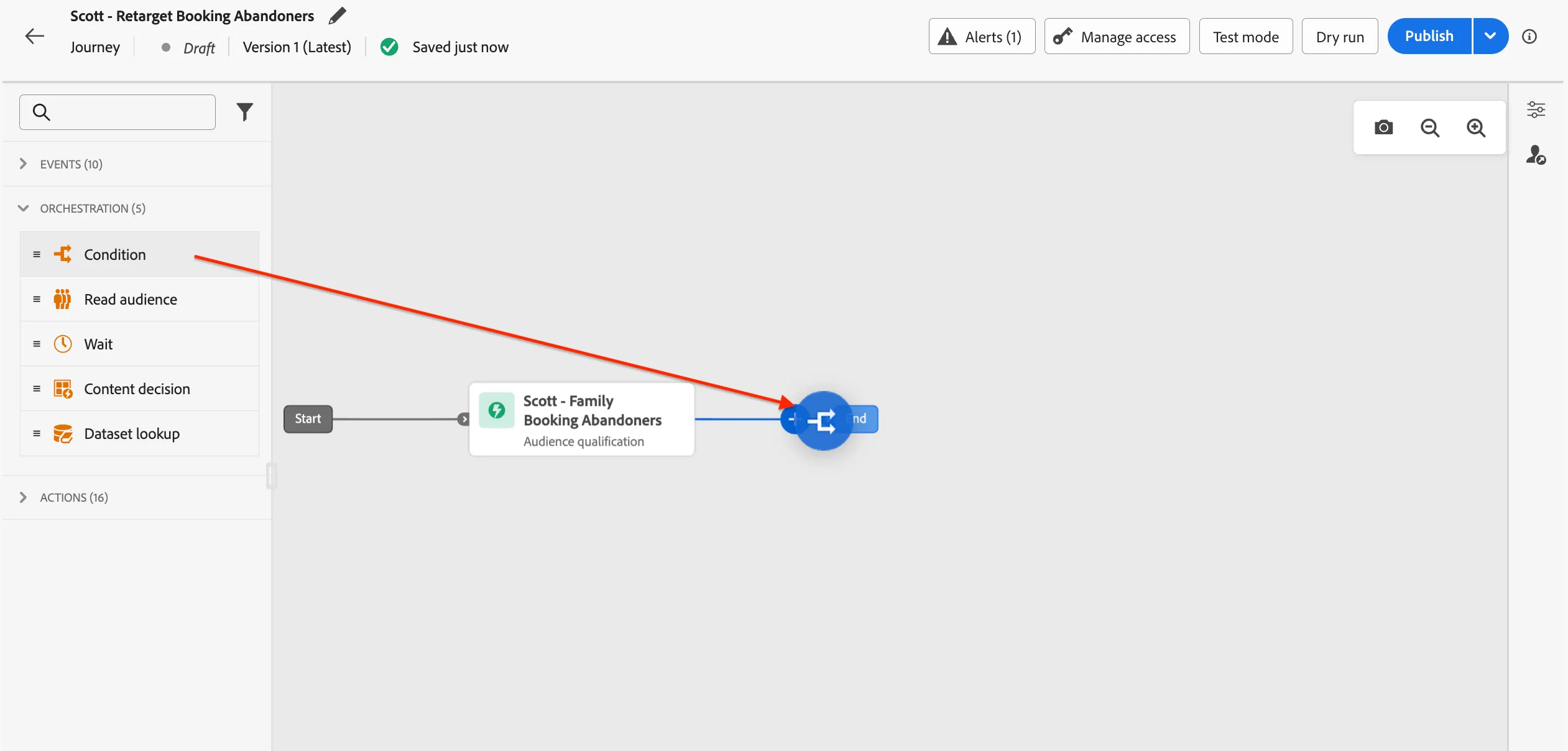Expand the ACTIONS (16) section
This screenshot has width=1568, height=751.
pos(137,497)
